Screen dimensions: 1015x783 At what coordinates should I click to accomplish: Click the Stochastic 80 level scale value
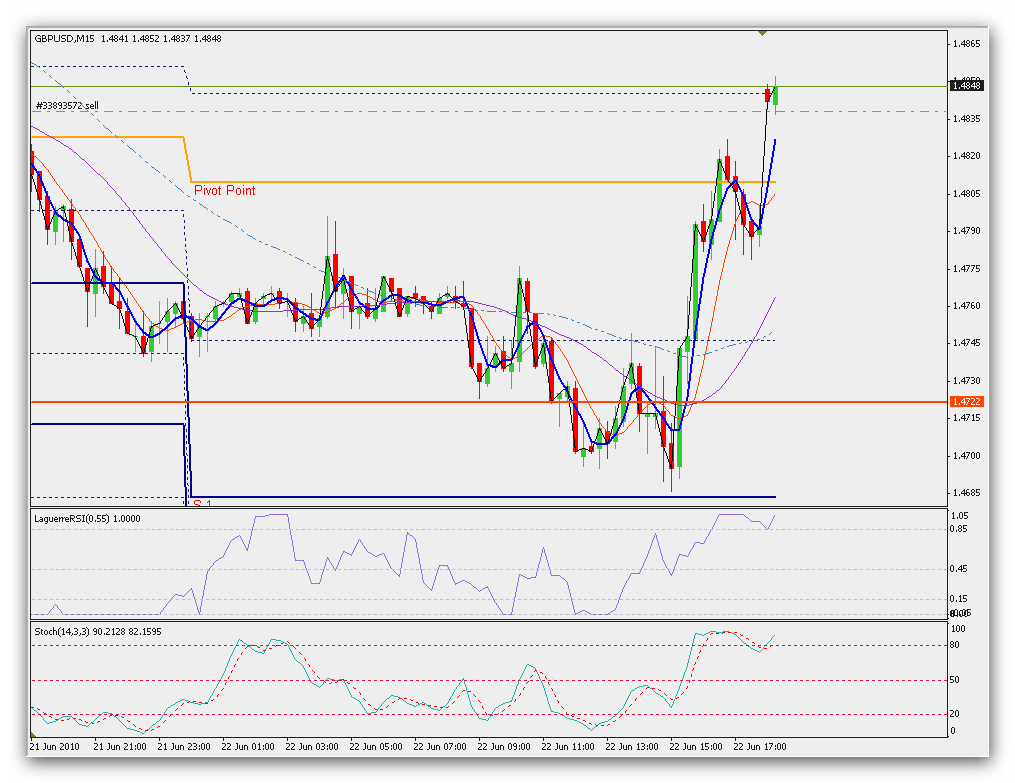pos(956,645)
